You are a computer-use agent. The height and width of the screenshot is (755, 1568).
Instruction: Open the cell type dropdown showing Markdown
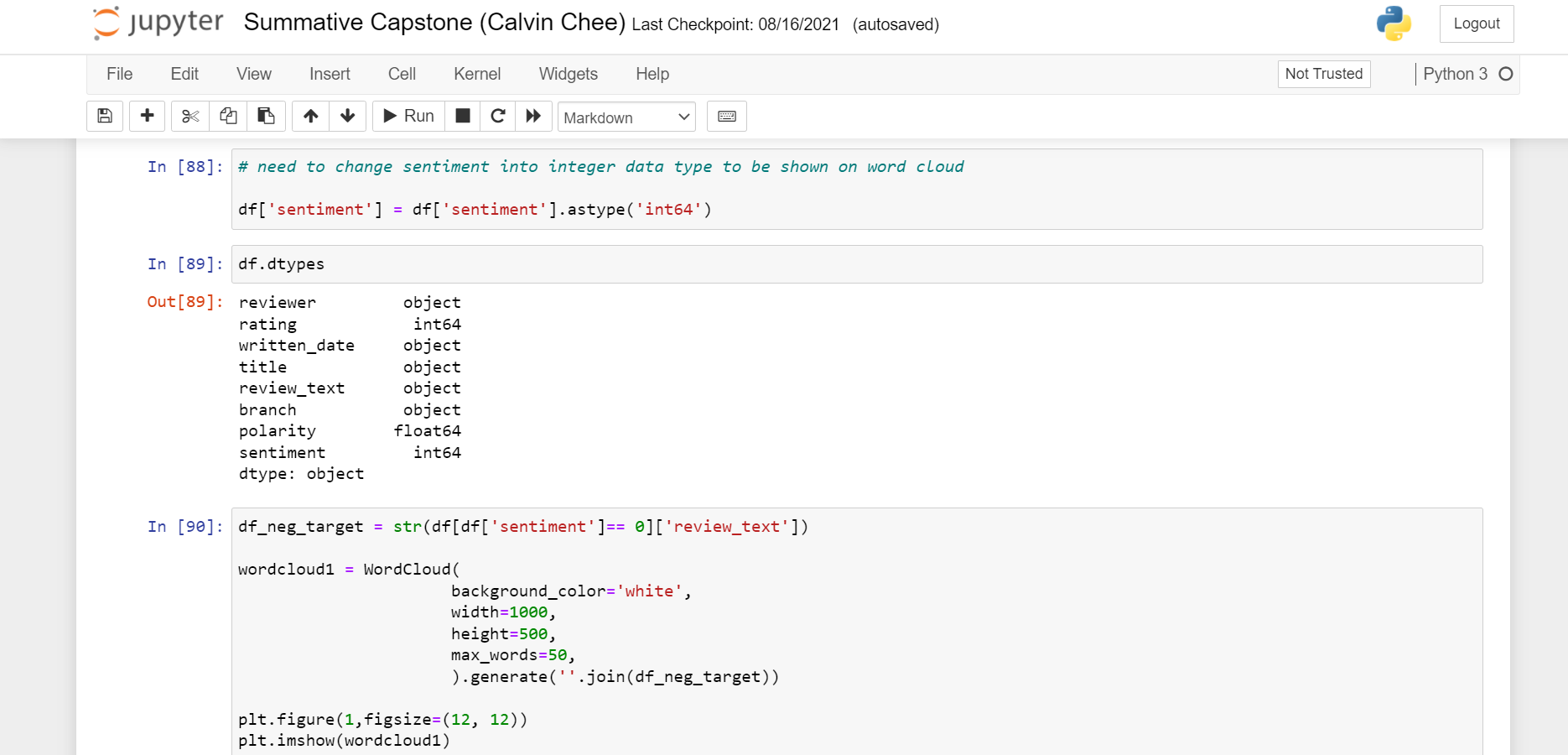[626, 117]
